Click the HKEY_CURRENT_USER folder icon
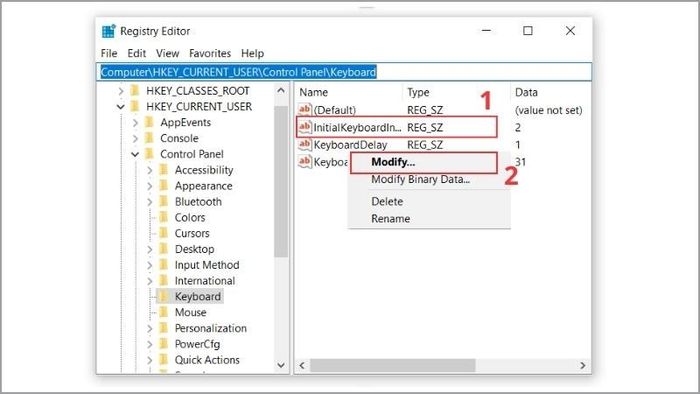700x394 pixels. tap(135, 107)
